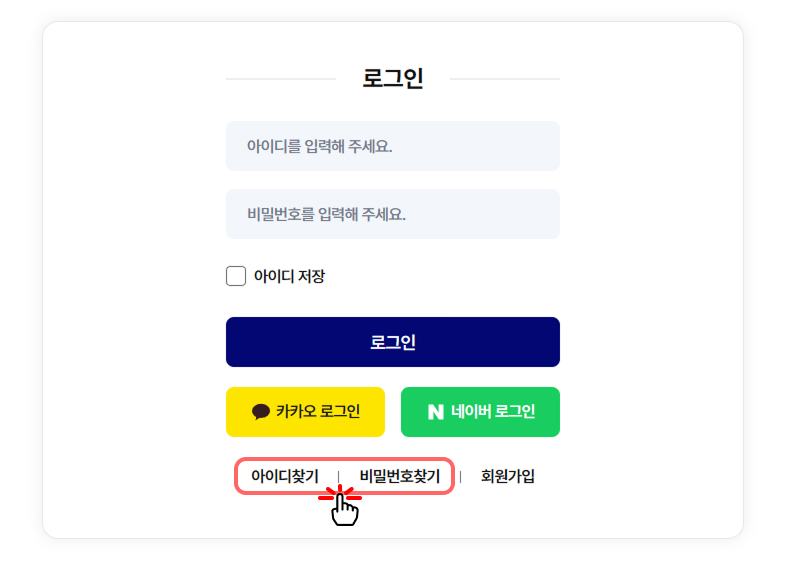Viewport: 794px width, 567px height.
Task: Click the horizontal line right of 로그인 title
Action: pos(505,78)
